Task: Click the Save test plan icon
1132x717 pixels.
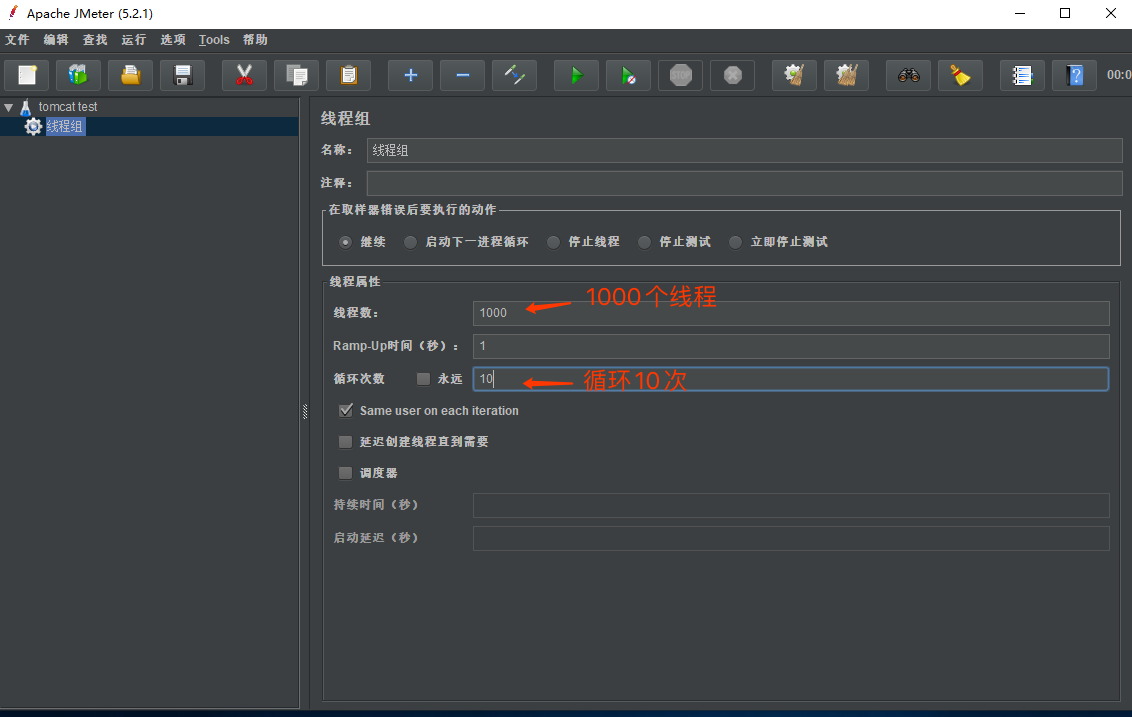Action: pos(182,75)
